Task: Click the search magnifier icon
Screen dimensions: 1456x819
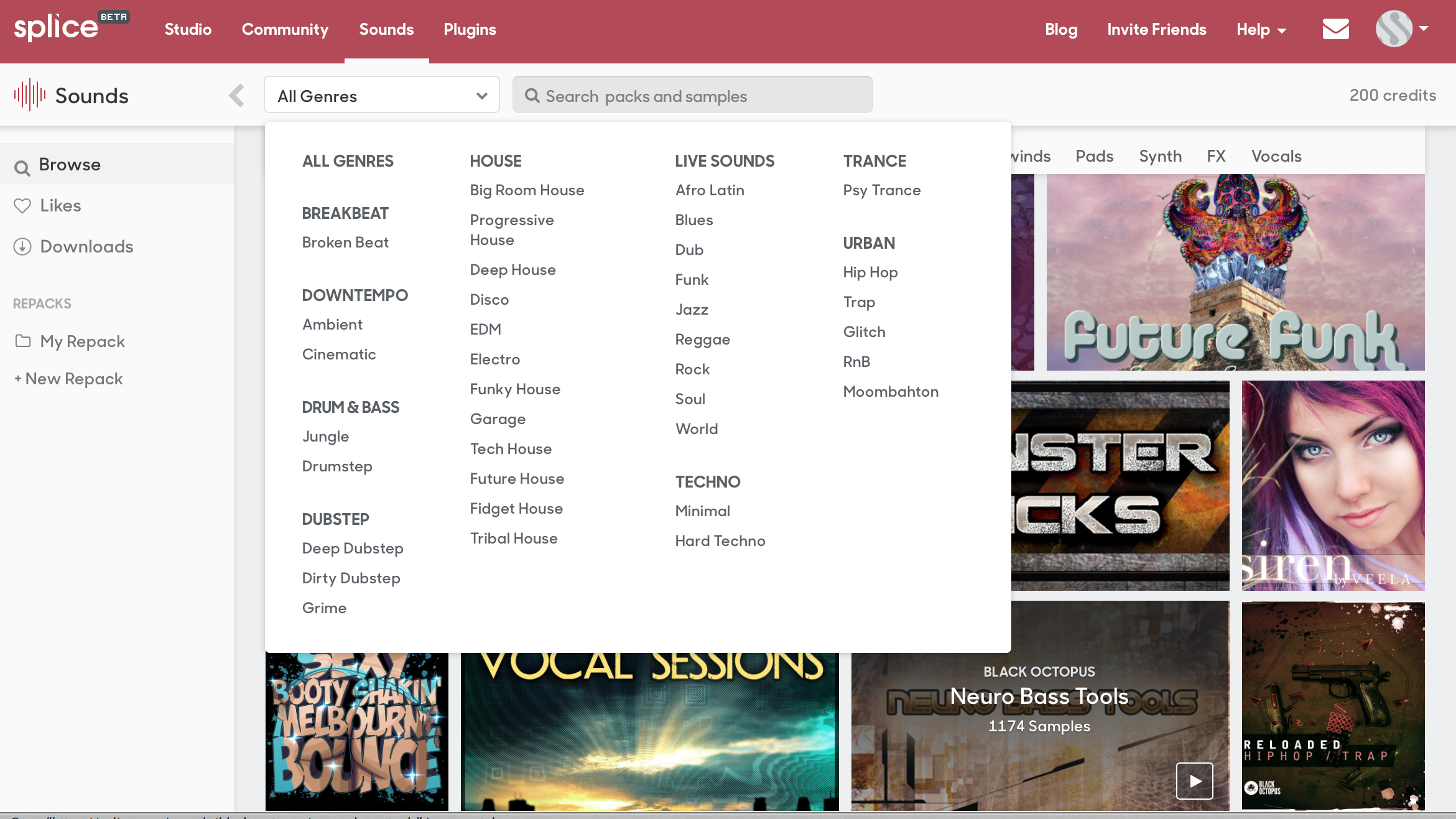Action: click(x=532, y=96)
